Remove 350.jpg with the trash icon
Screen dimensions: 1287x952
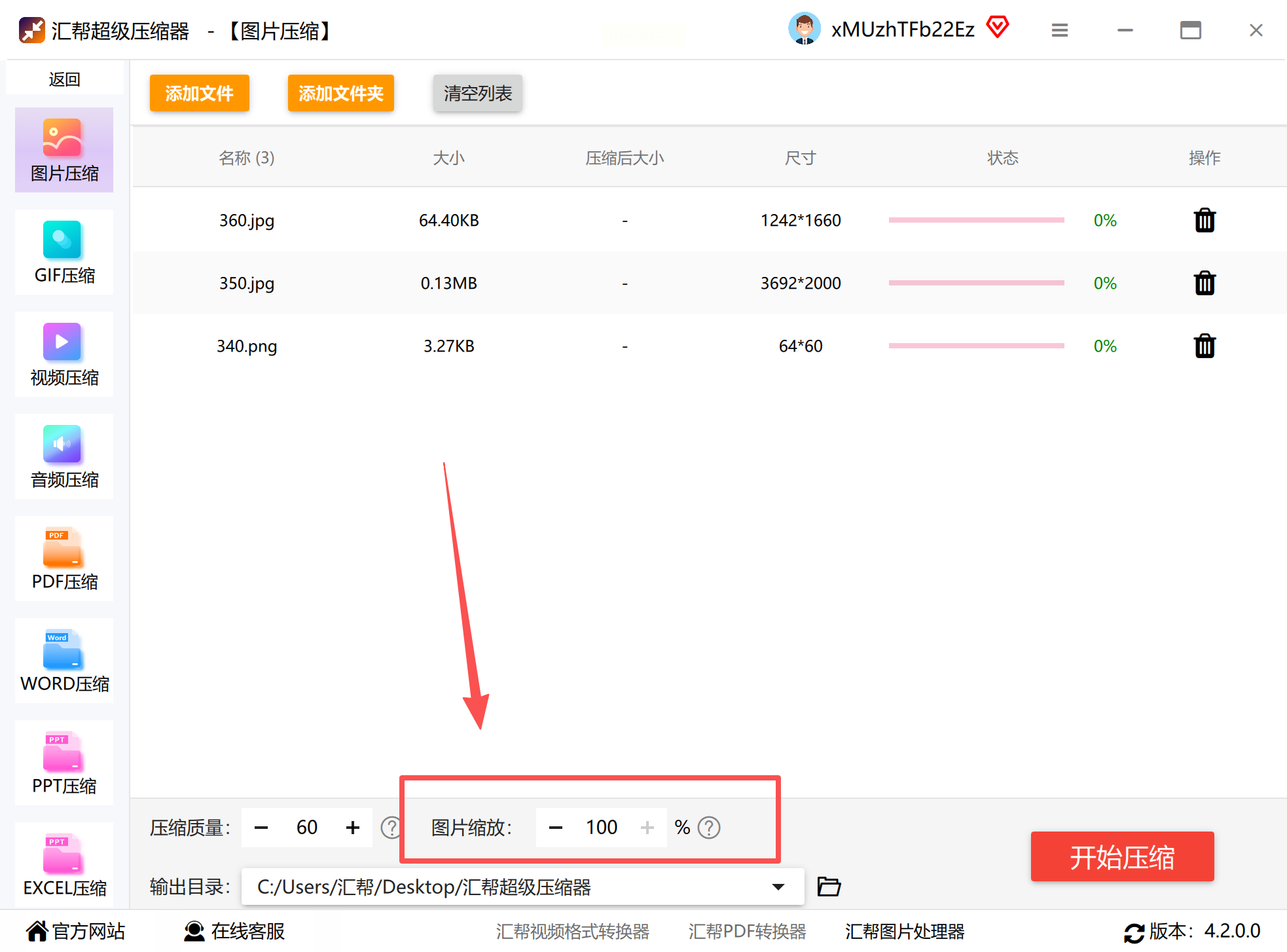[x=1204, y=284]
